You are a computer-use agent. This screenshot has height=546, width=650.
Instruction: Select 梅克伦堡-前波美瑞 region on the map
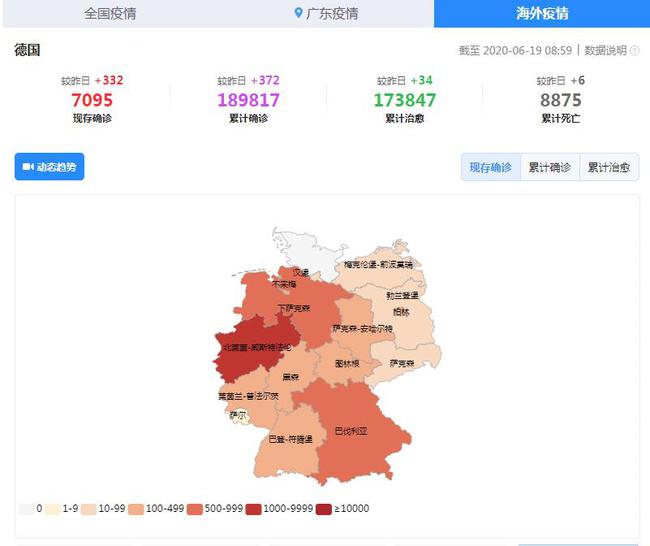click(x=378, y=265)
